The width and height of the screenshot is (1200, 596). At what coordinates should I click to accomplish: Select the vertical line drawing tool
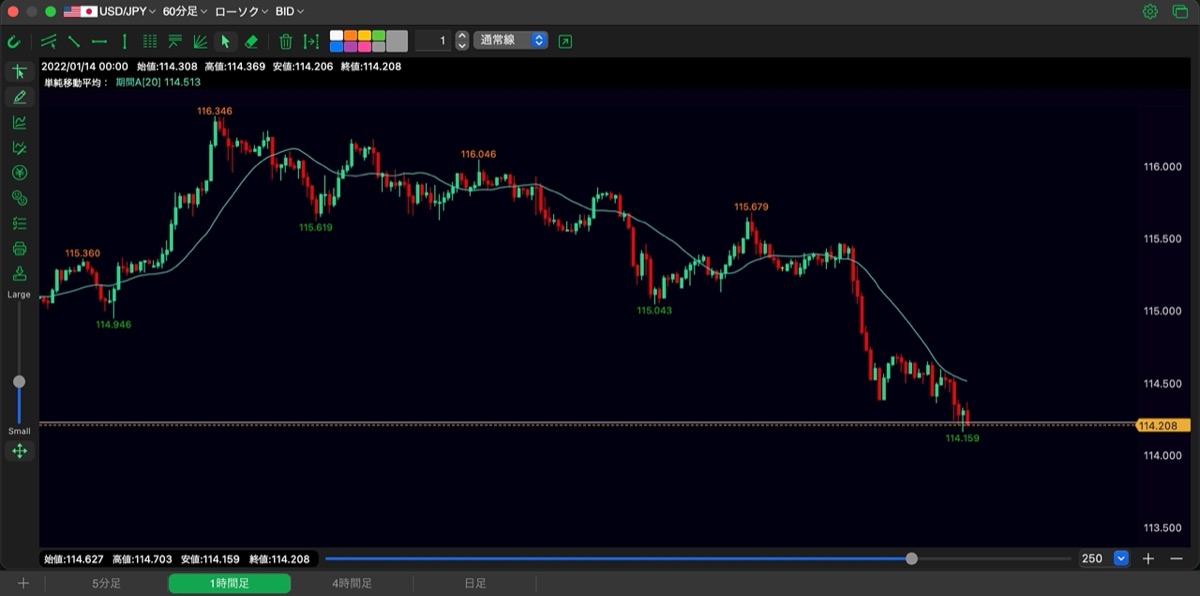coord(124,42)
